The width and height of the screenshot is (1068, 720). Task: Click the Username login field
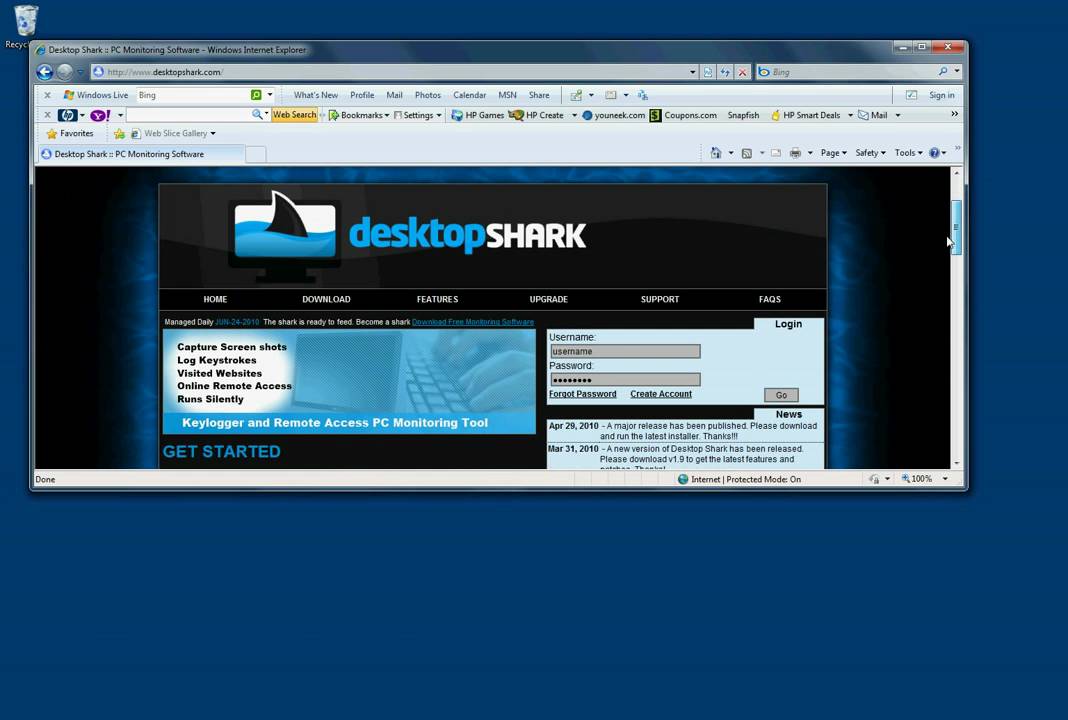[x=625, y=351]
